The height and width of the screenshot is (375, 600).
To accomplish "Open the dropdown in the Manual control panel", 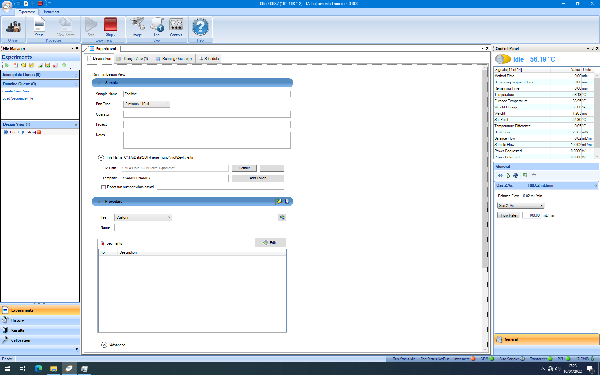I will (520, 205).
